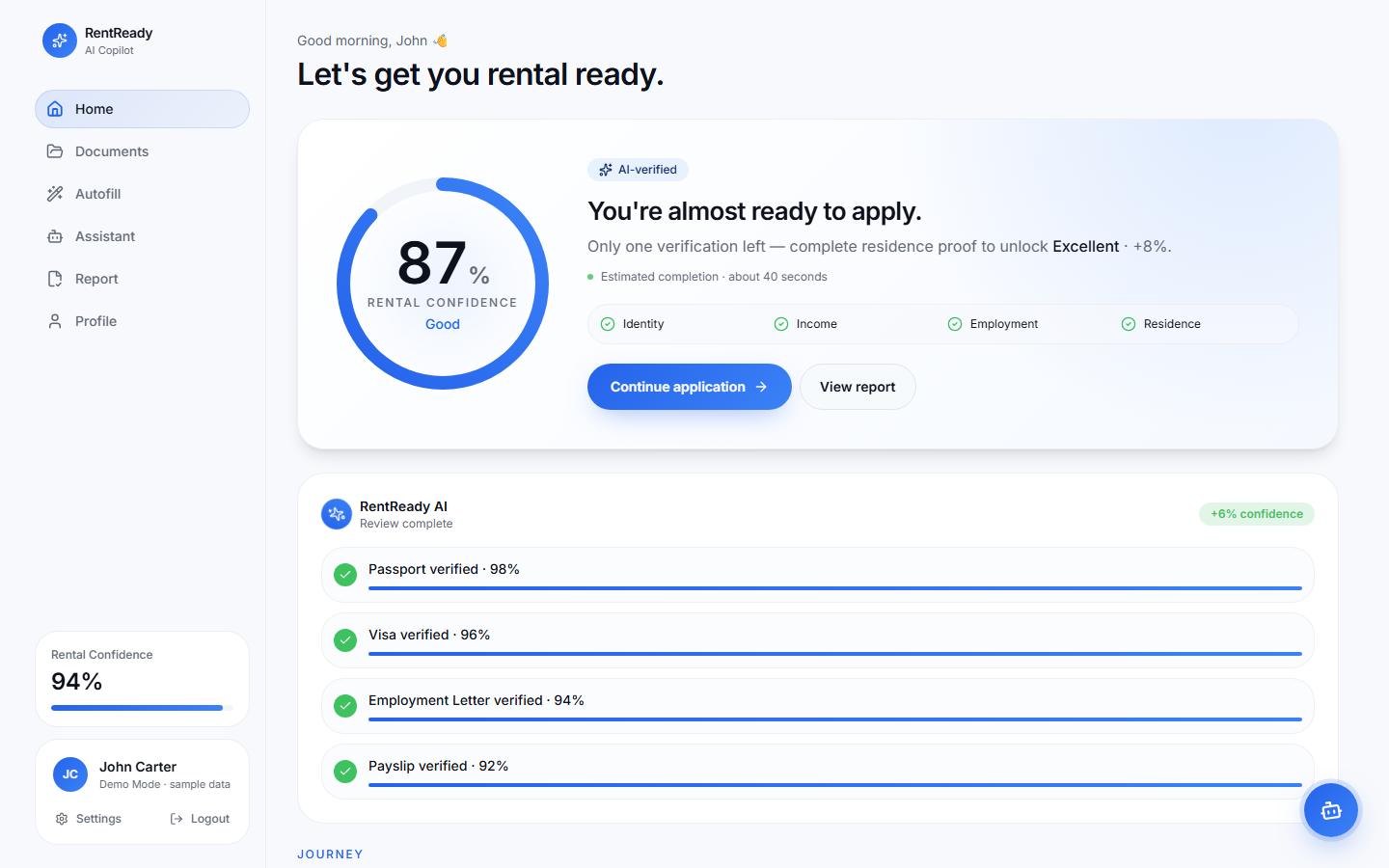Click the Residence check circle icon
This screenshot has width=1389, height=868.
(x=1129, y=324)
